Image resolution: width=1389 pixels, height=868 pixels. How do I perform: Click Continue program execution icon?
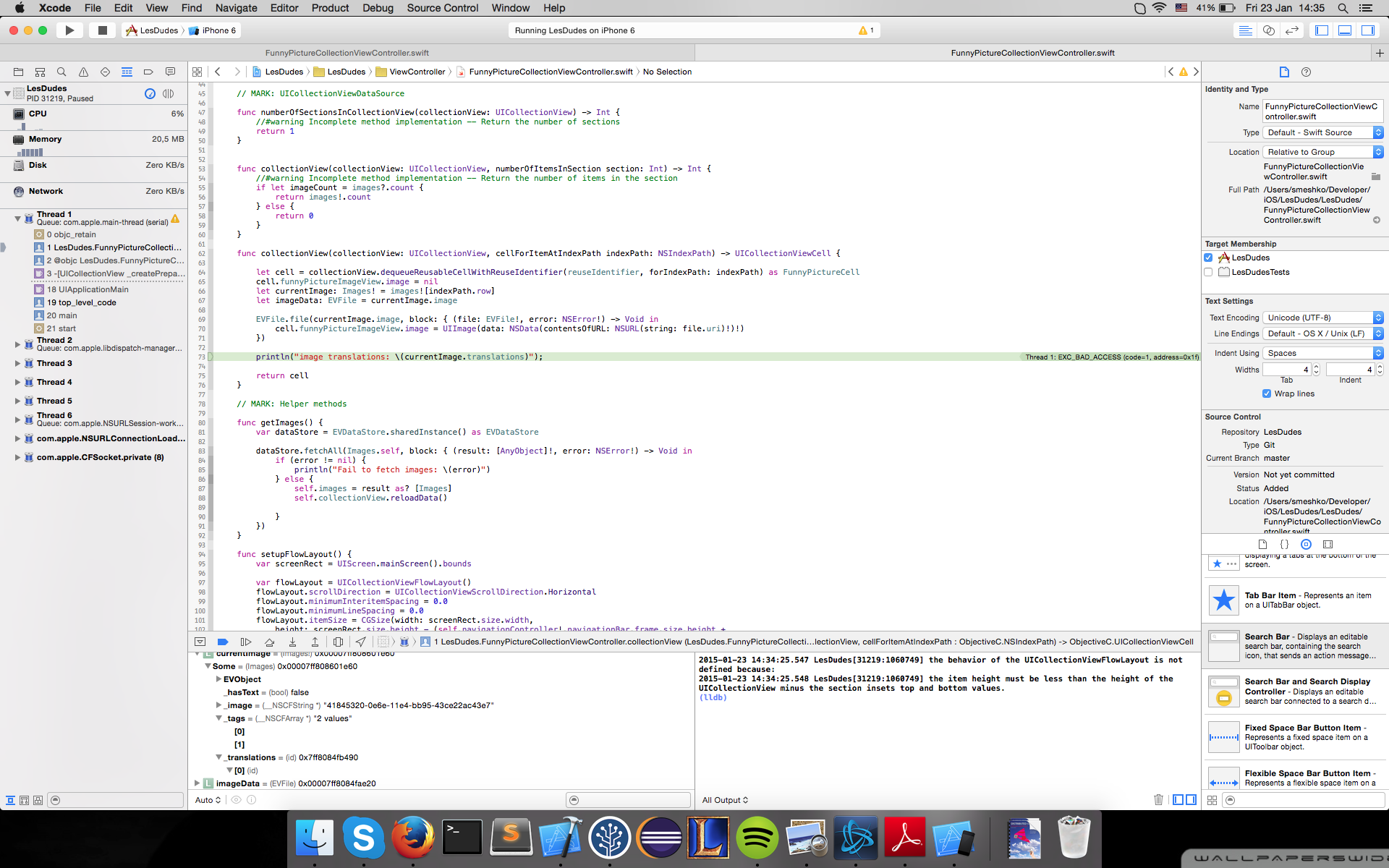pyautogui.click(x=246, y=642)
